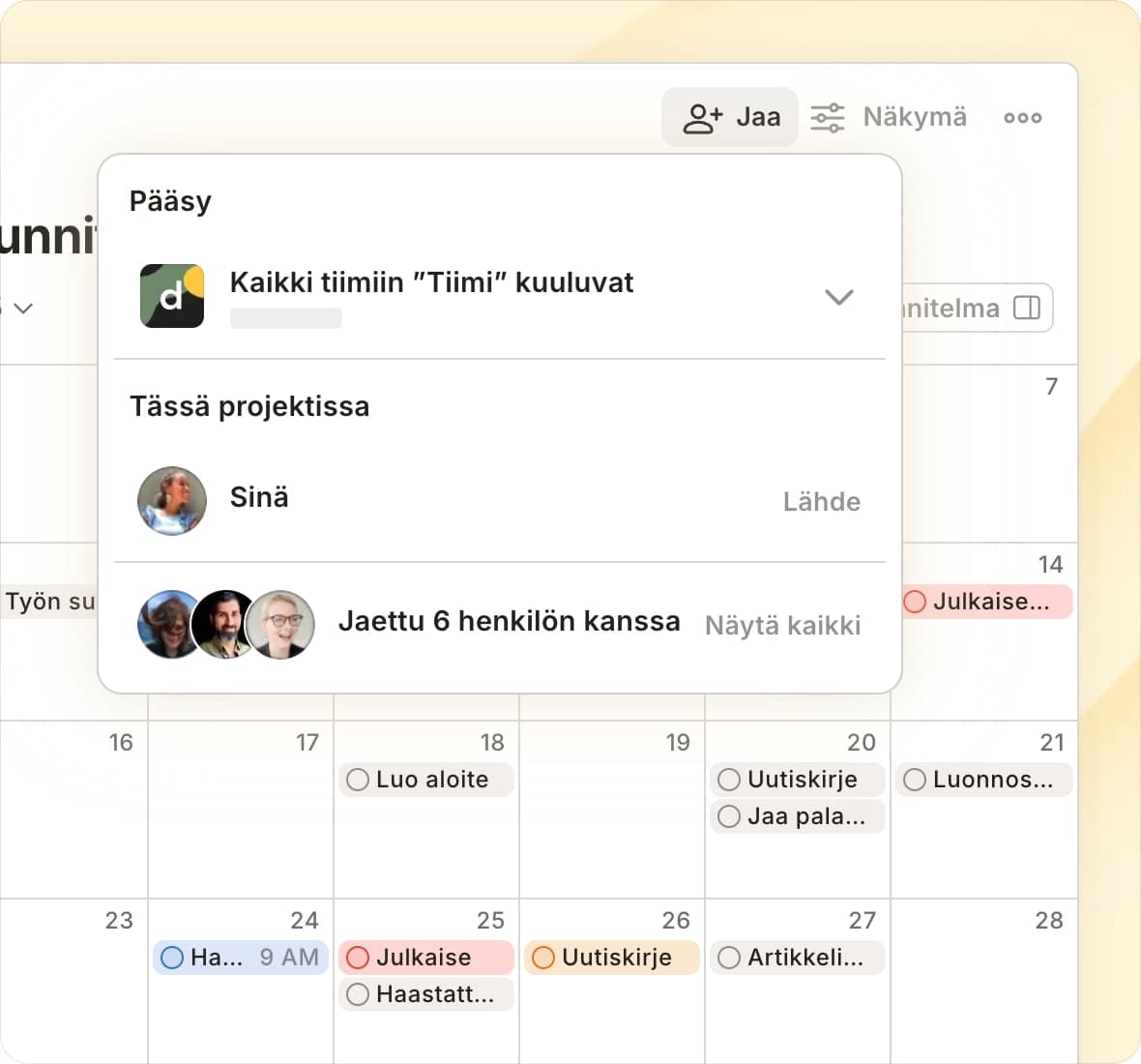
Task: Open Näkymä view settings sliders icon
Action: click(827, 118)
